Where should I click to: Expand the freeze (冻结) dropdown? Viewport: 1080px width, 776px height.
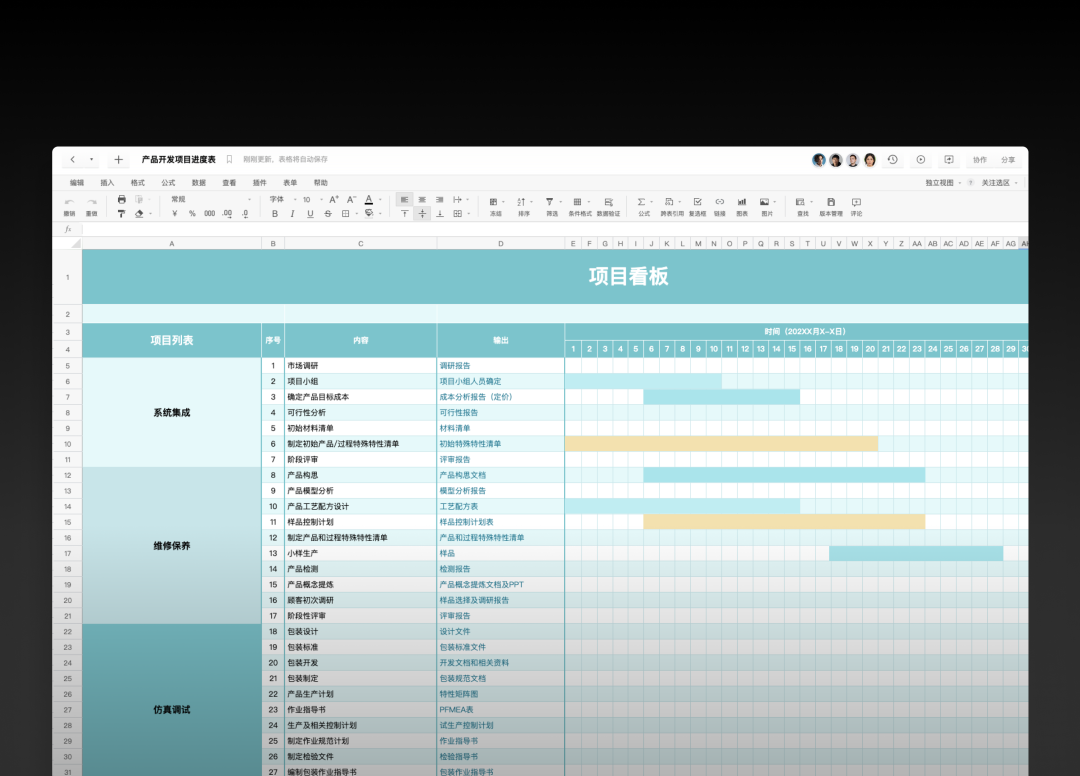pyautogui.click(x=503, y=202)
